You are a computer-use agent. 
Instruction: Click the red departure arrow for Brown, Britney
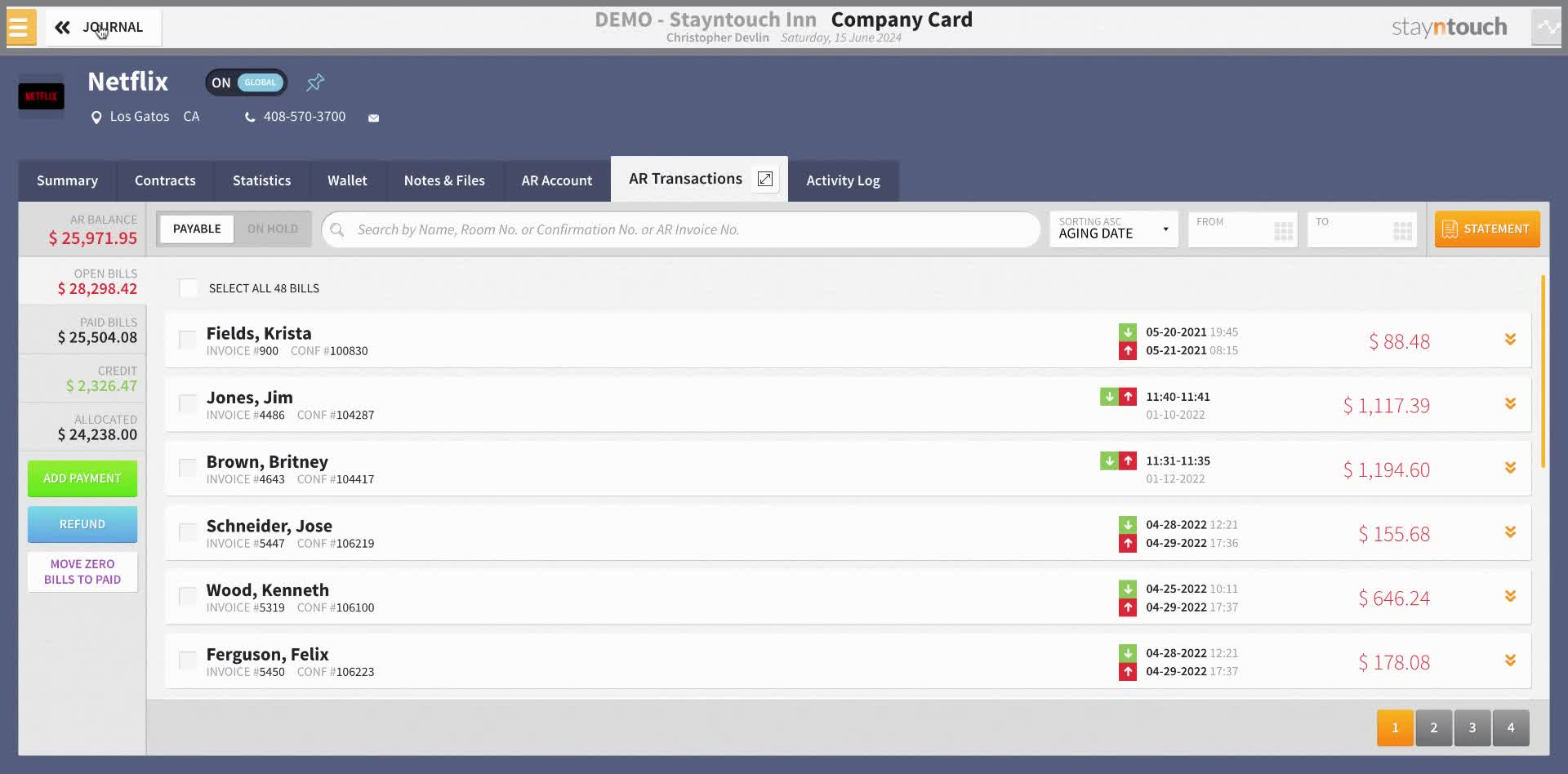(1128, 461)
